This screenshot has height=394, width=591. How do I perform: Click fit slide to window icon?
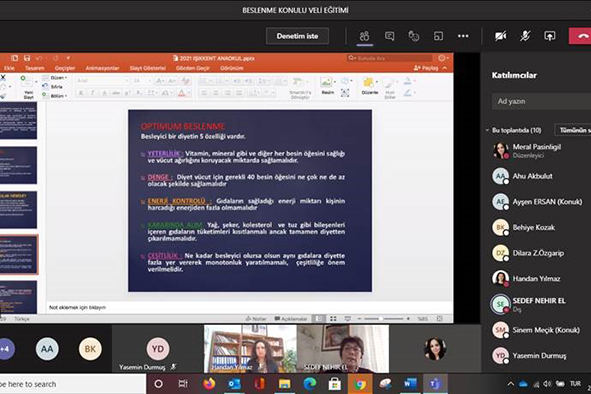click(439, 319)
